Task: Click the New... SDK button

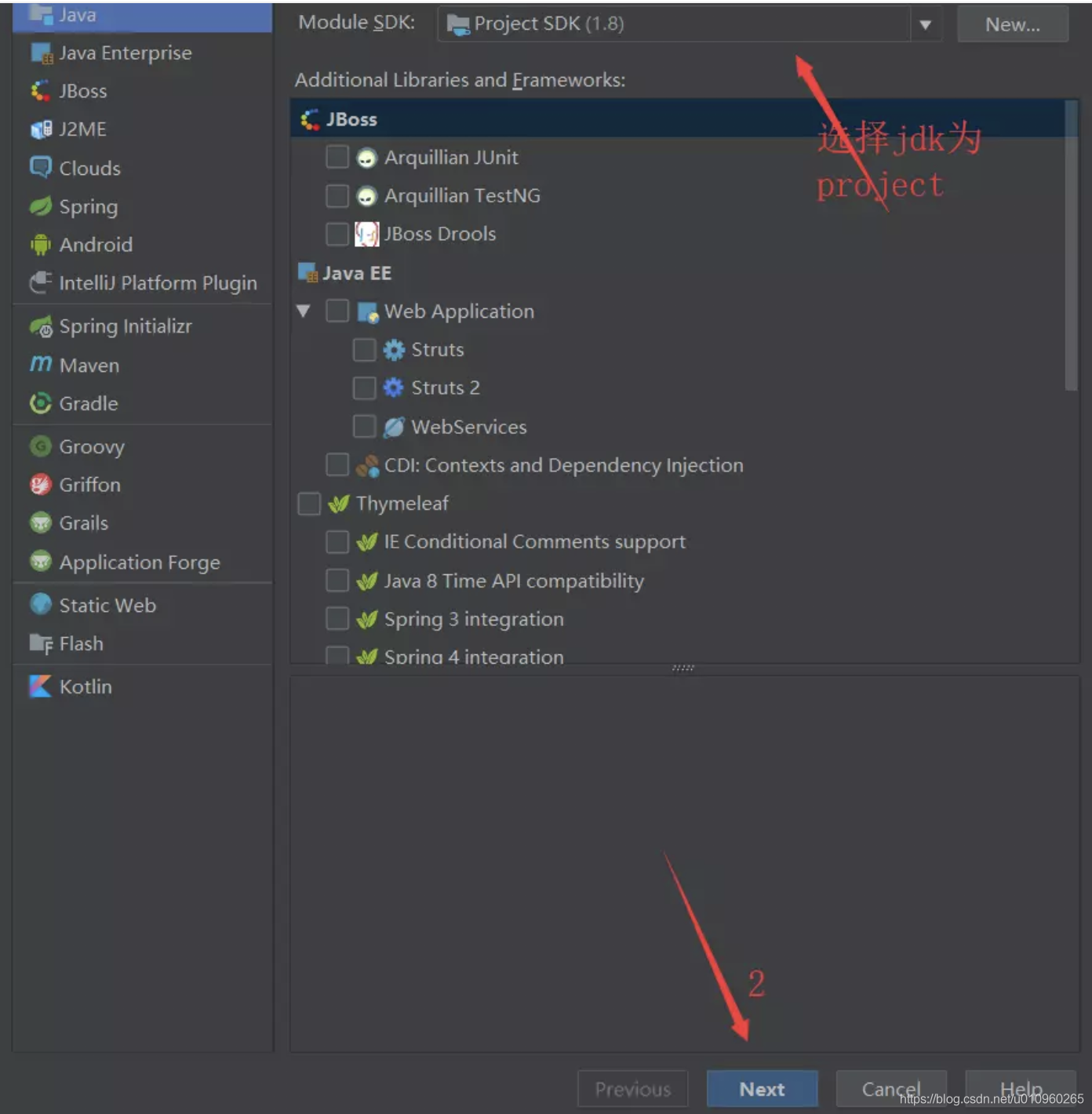Action: 1013,24
